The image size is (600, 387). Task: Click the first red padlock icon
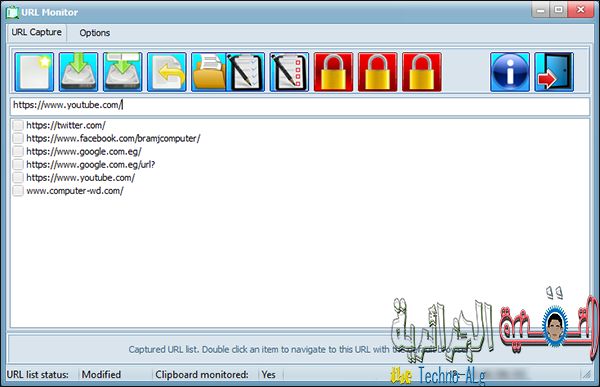tap(333, 72)
